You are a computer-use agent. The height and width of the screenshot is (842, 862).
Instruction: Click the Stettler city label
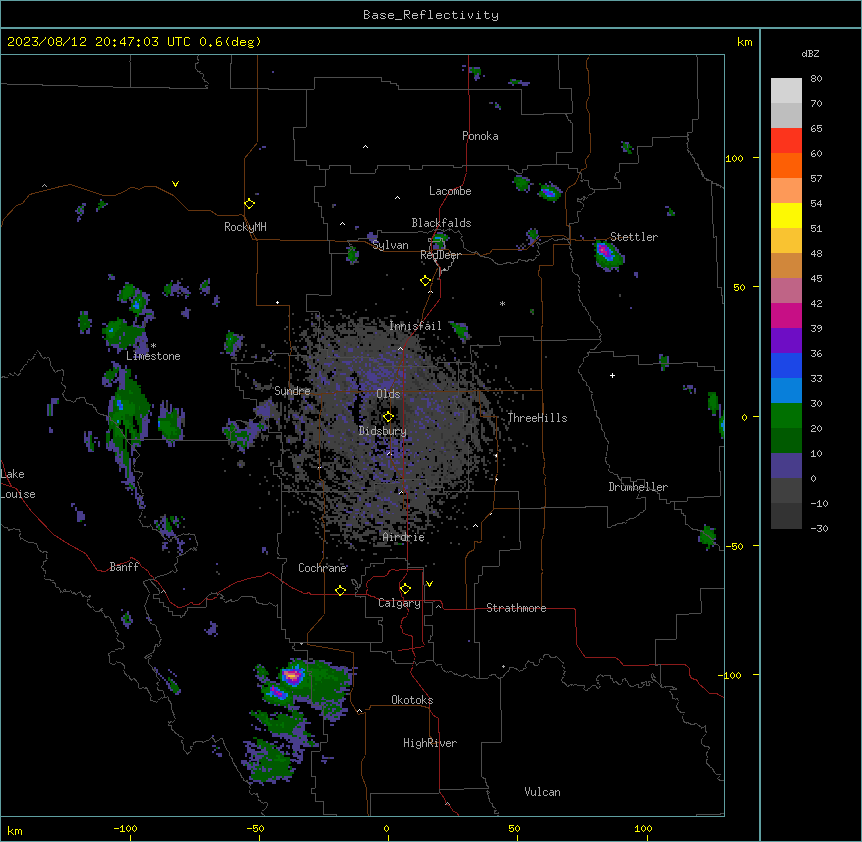point(634,237)
